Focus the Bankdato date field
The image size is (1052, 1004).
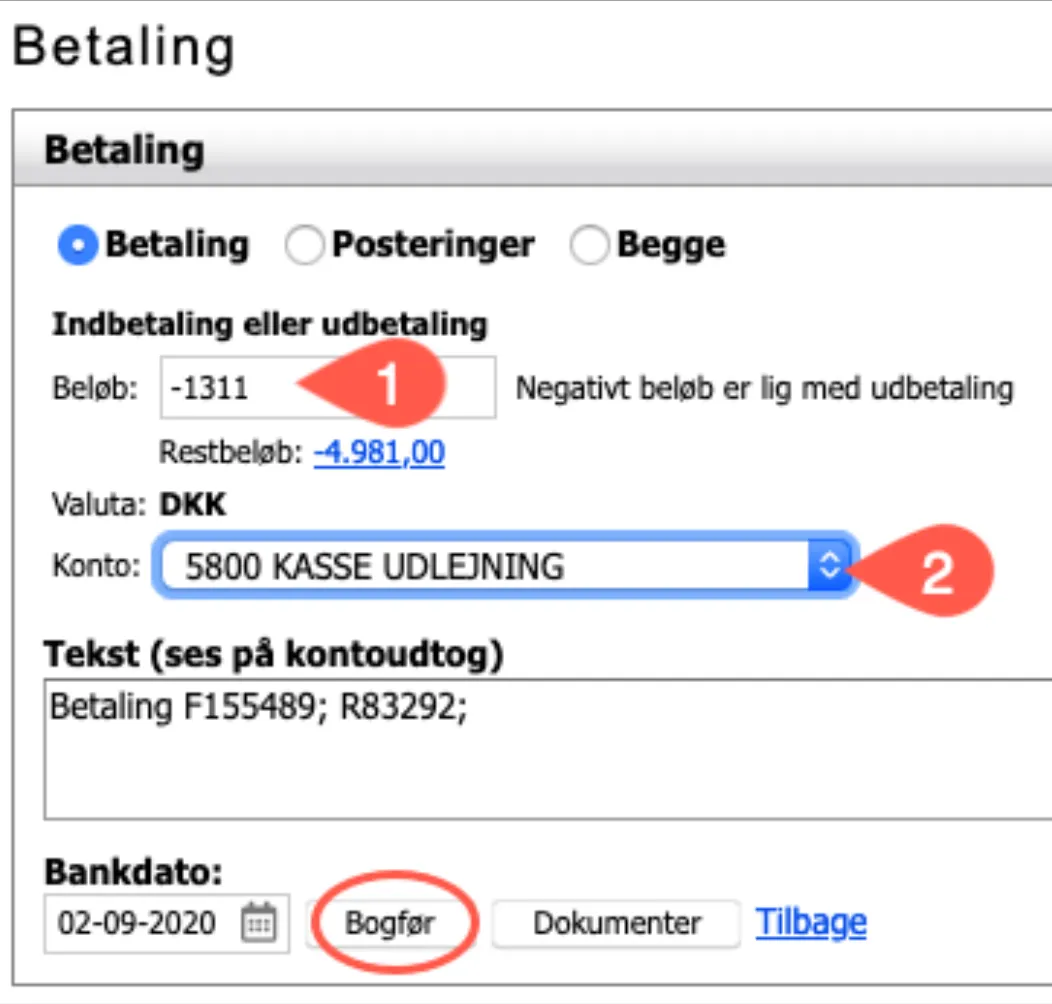[x=138, y=922]
